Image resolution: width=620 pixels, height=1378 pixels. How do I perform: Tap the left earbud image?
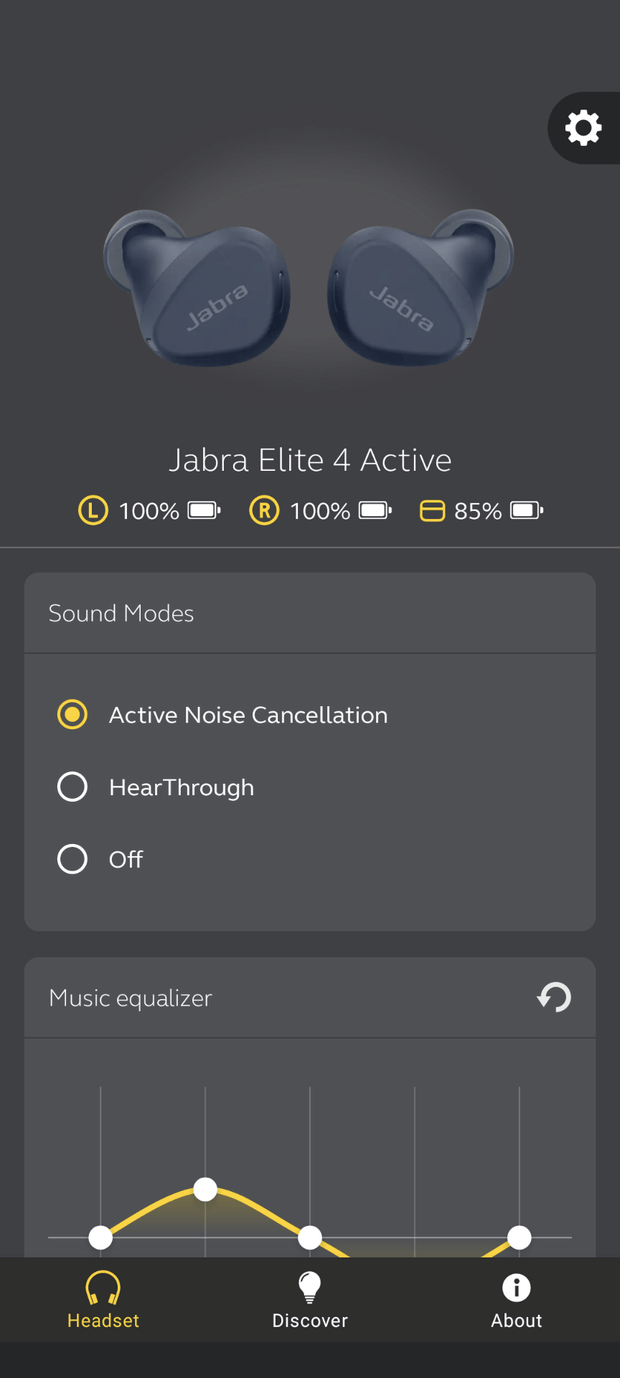coord(197,288)
